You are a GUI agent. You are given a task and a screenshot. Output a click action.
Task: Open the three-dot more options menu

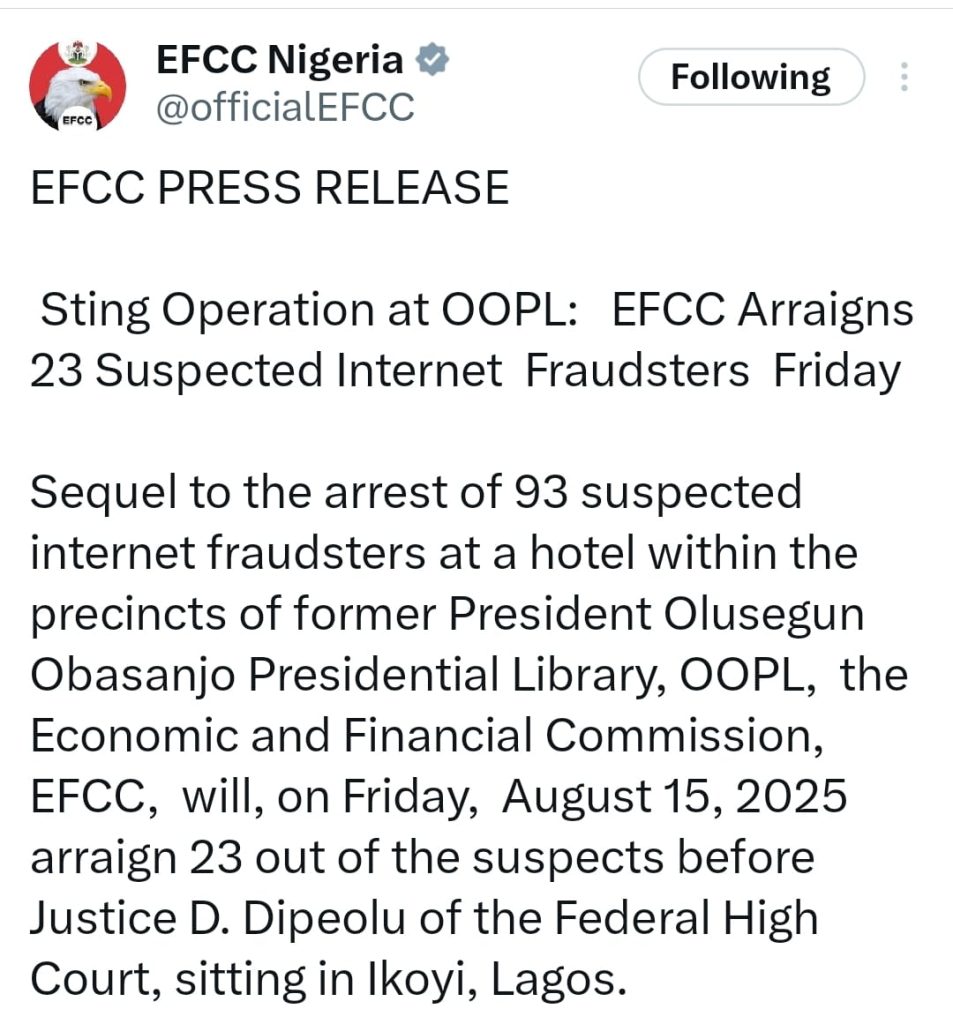click(904, 77)
